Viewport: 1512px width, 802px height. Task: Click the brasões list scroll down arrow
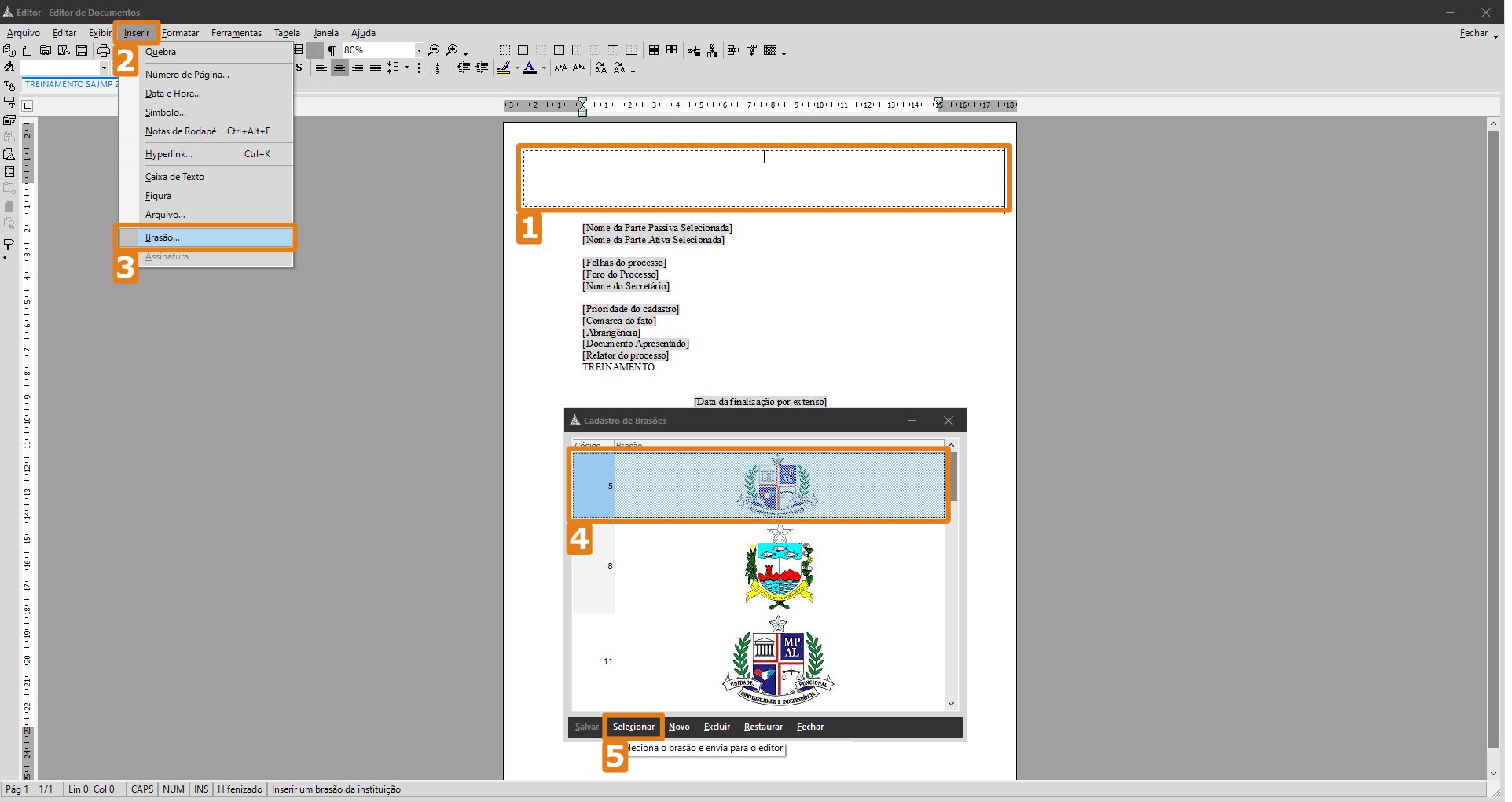(951, 704)
